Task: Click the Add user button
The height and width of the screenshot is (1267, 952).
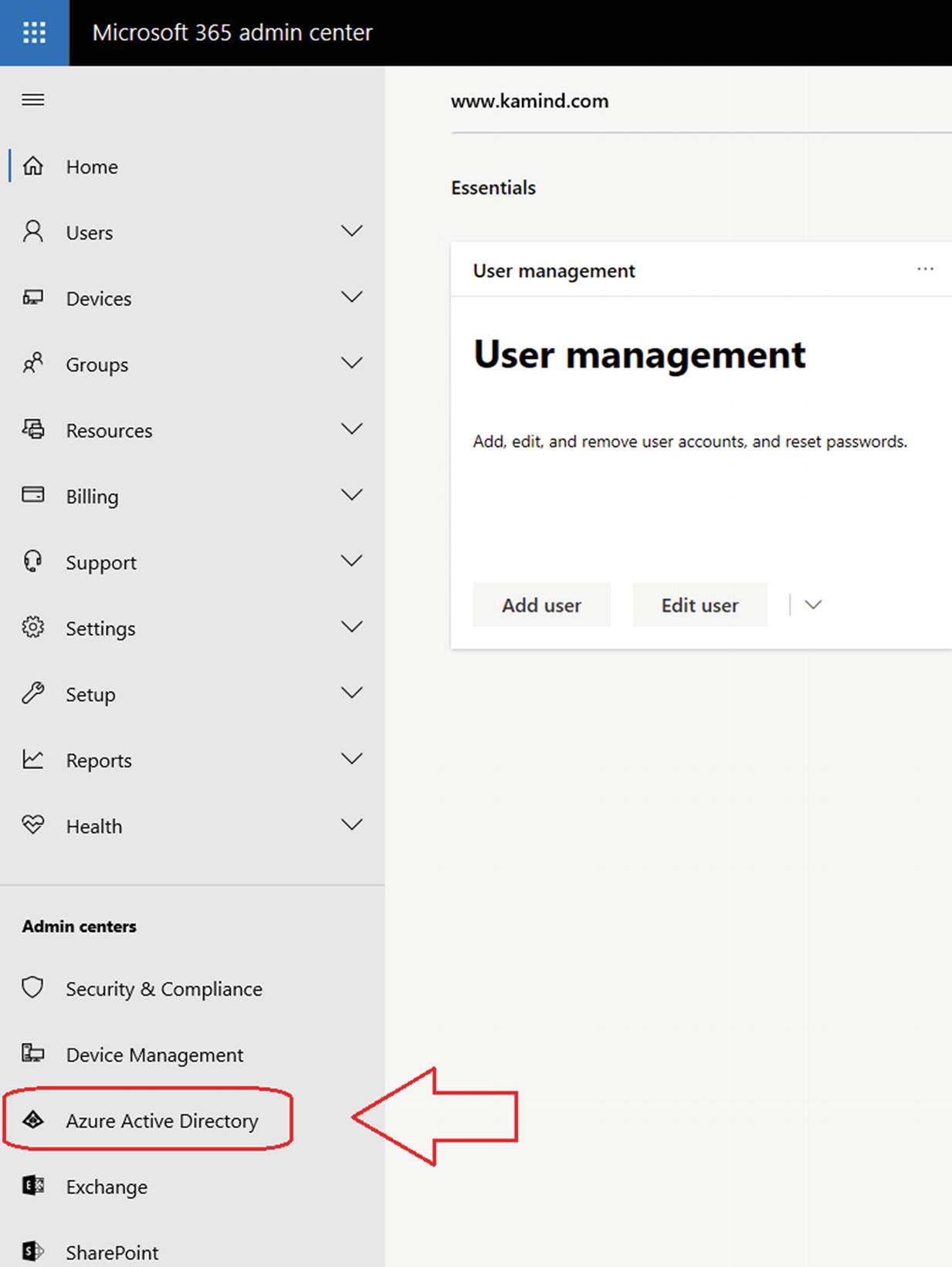Action: coord(541,605)
